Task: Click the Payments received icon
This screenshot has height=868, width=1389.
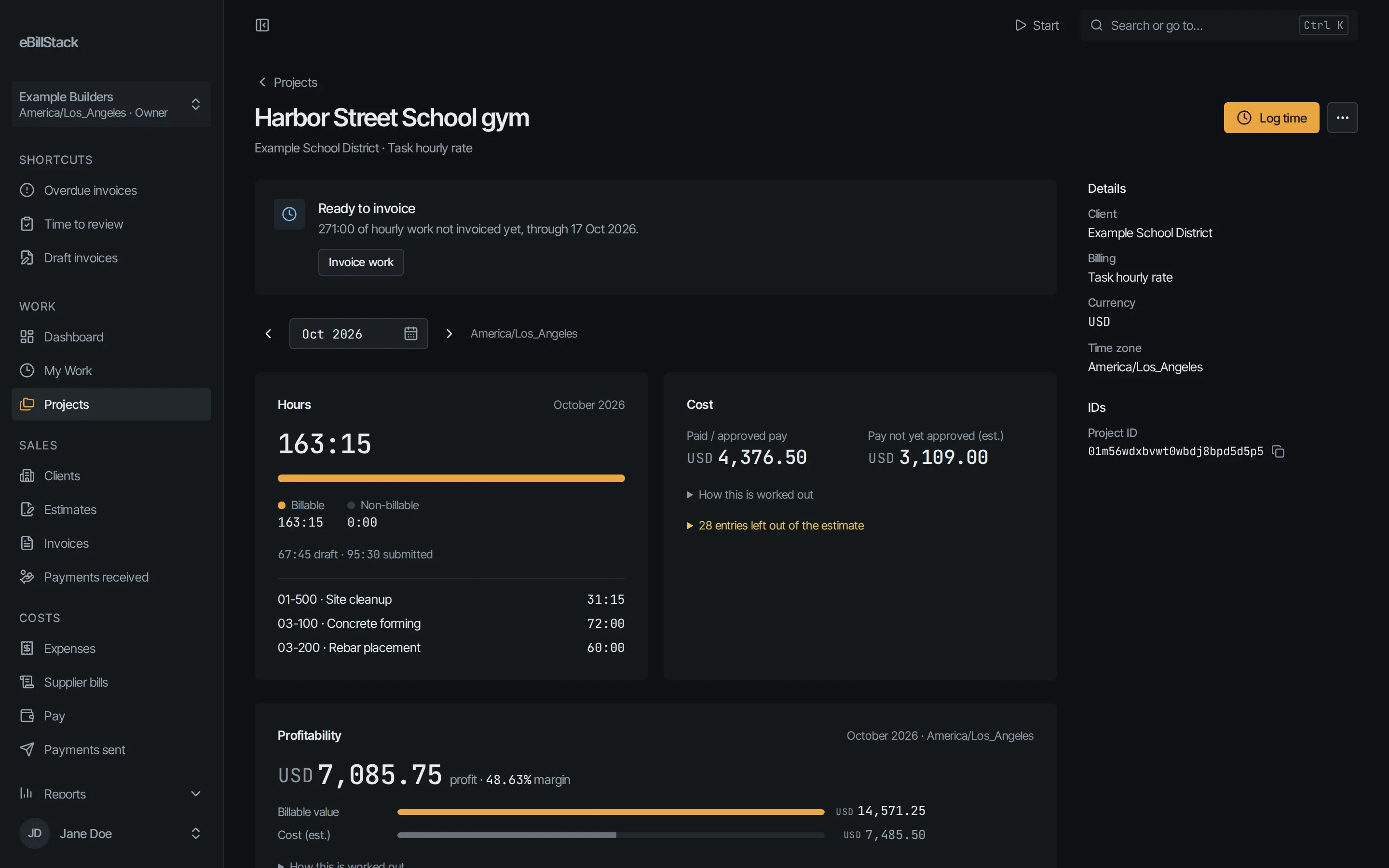Action: click(x=27, y=577)
